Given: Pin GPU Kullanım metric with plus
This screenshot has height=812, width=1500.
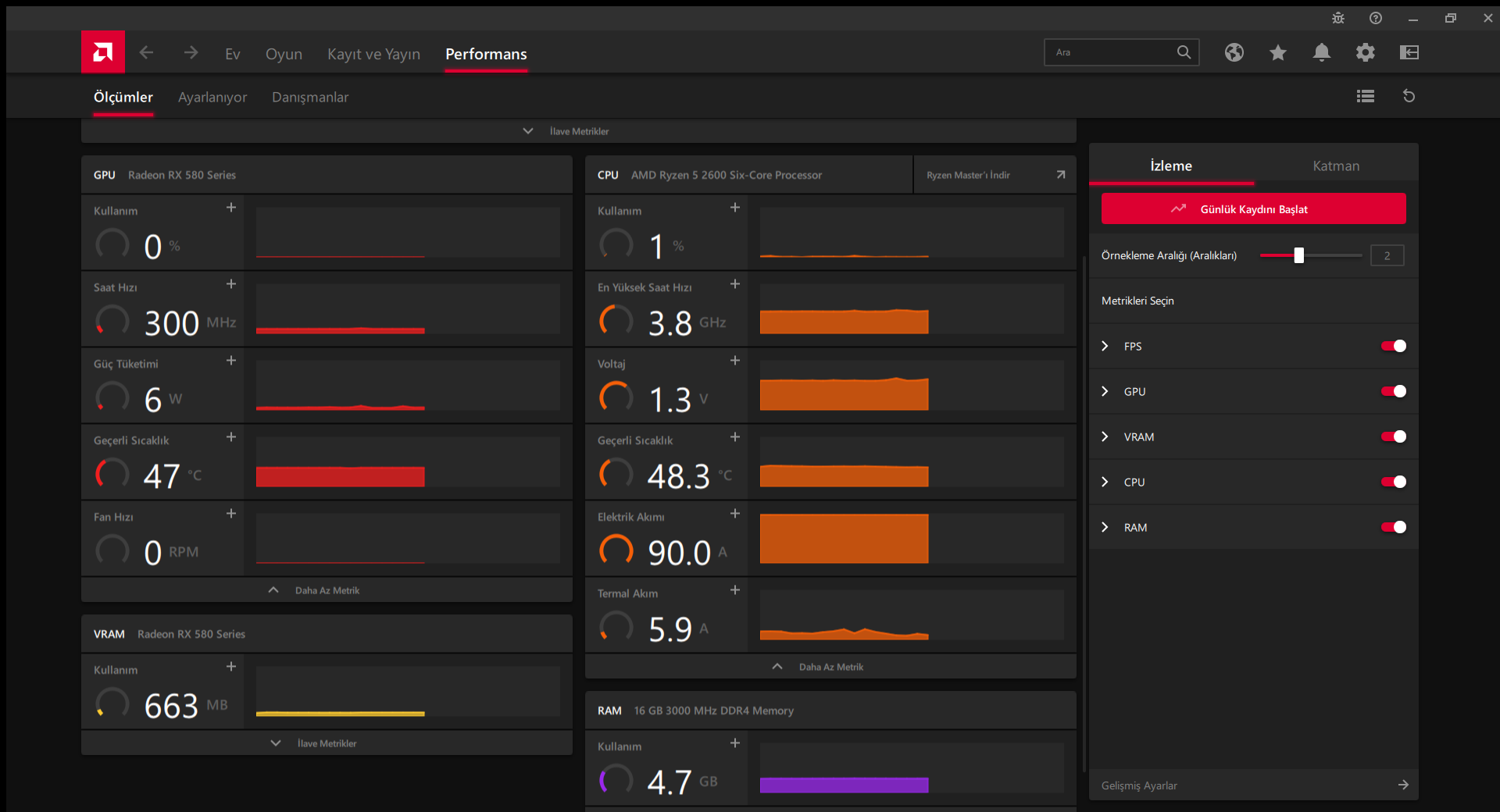Looking at the screenshot, I should pos(231,207).
